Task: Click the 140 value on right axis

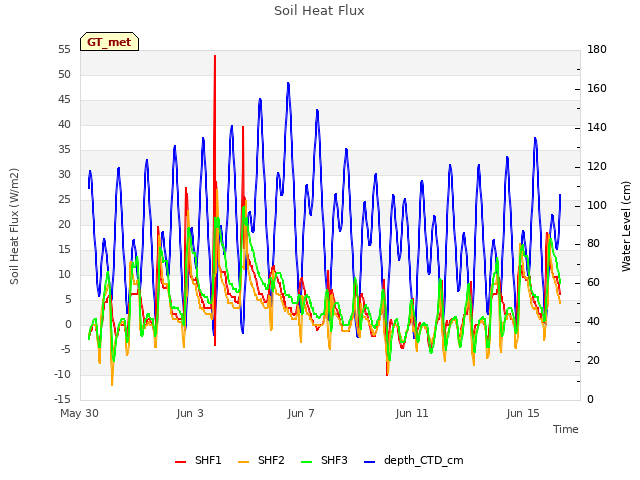Action: pos(597,128)
